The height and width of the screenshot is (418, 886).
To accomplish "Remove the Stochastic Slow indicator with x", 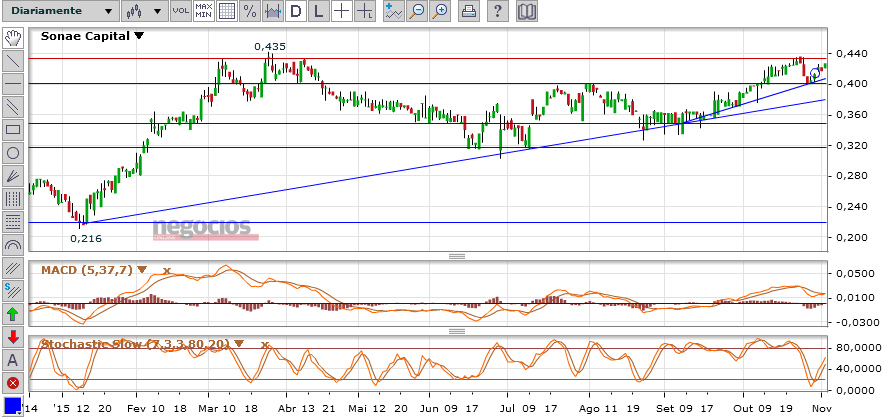I will pos(264,344).
